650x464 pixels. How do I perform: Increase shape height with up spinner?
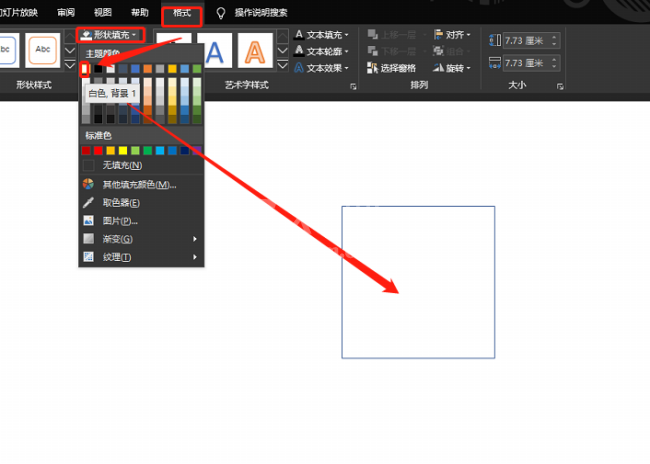coord(555,37)
